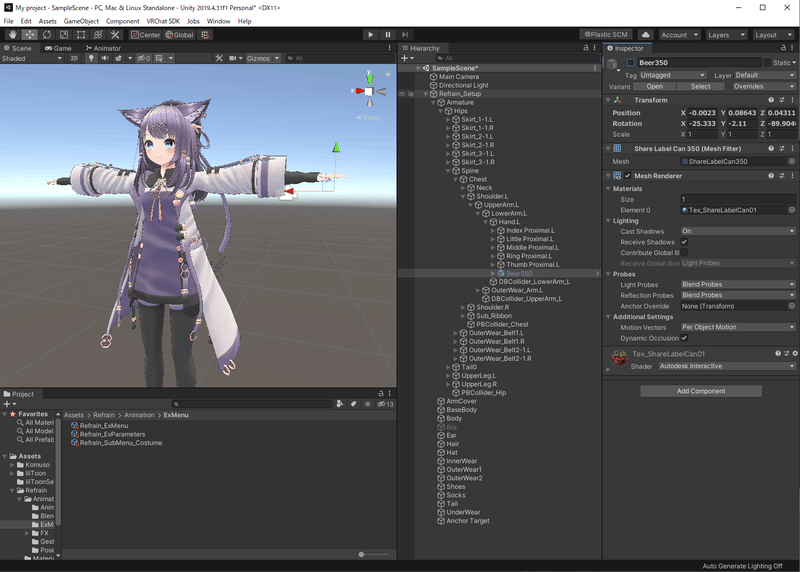
Task: Lock the Hierarchy panel
Action: click(x=586, y=47)
